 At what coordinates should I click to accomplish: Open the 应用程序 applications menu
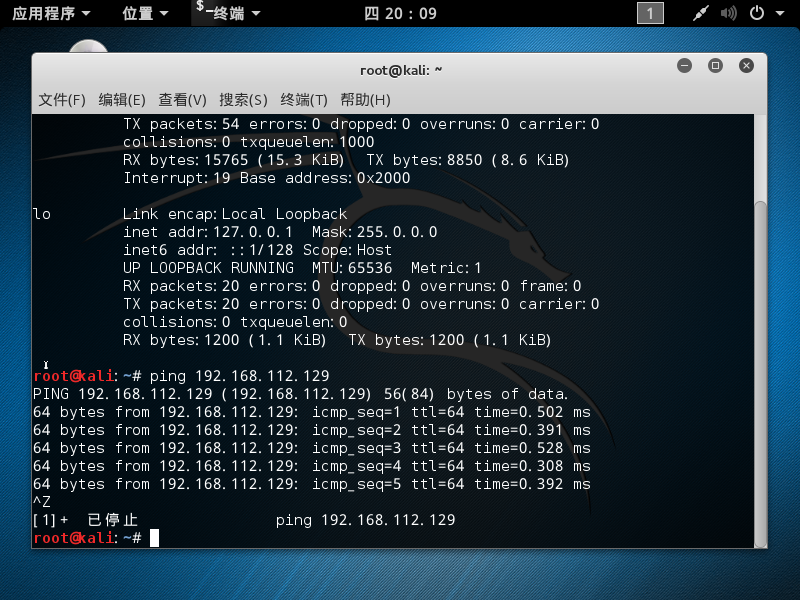click(x=51, y=13)
